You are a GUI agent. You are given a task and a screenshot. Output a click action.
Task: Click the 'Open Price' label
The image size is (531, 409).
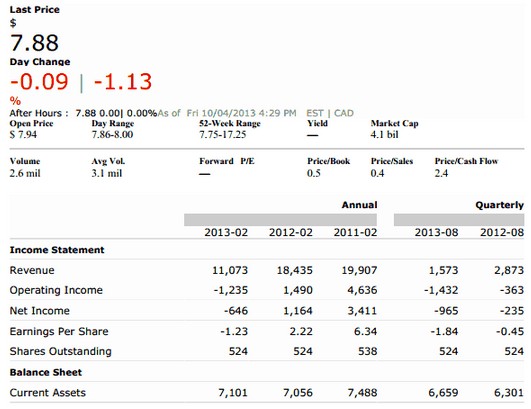point(31,123)
